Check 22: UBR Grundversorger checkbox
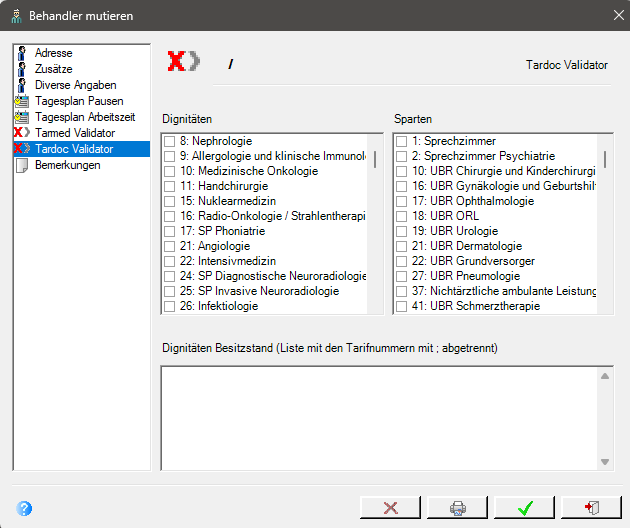Viewport: 630px width, 528px height. click(401, 261)
